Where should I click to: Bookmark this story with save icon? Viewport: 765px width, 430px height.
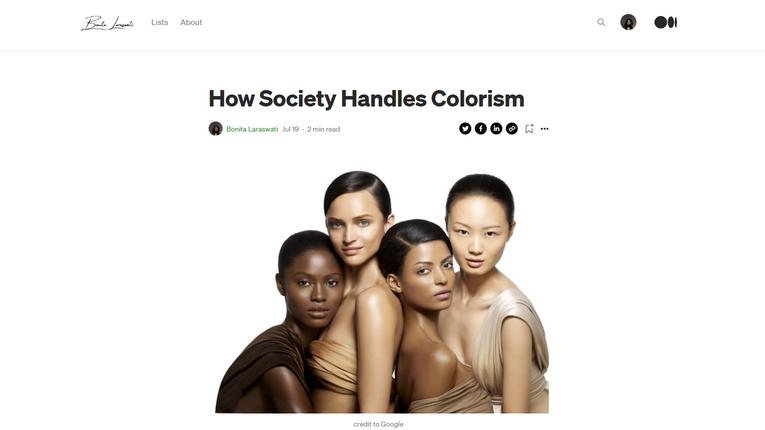point(529,128)
